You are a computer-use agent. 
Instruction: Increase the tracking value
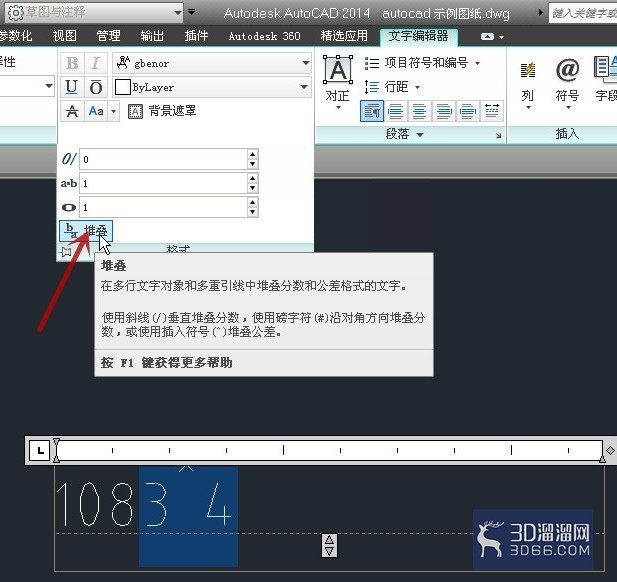pyautogui.click(x=253, y=178)
